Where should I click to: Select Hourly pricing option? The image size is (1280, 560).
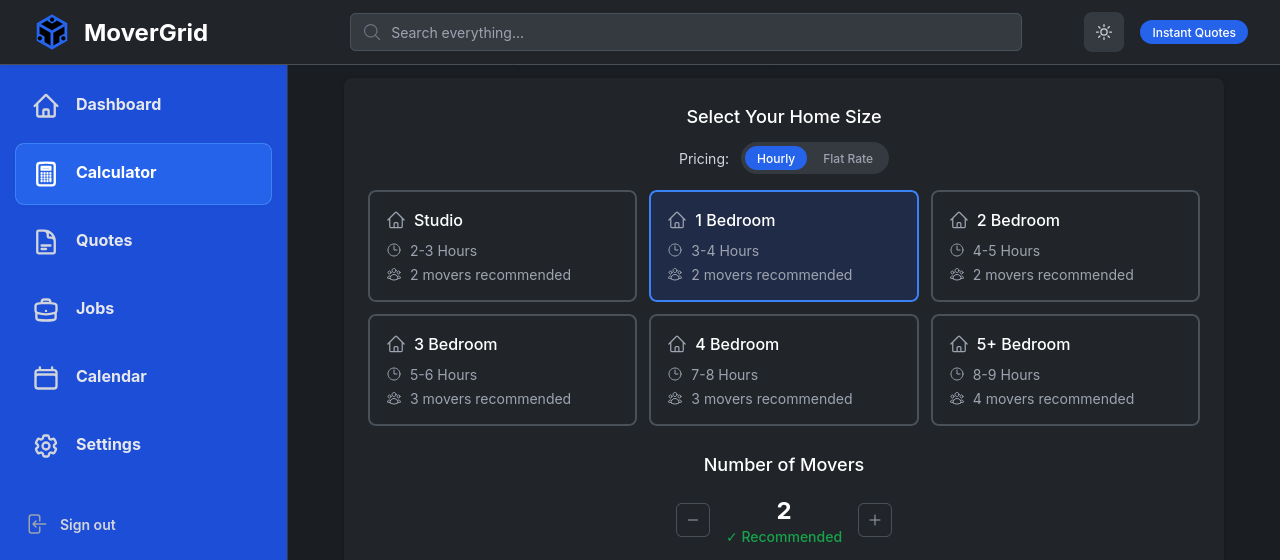tap(775, 158)
